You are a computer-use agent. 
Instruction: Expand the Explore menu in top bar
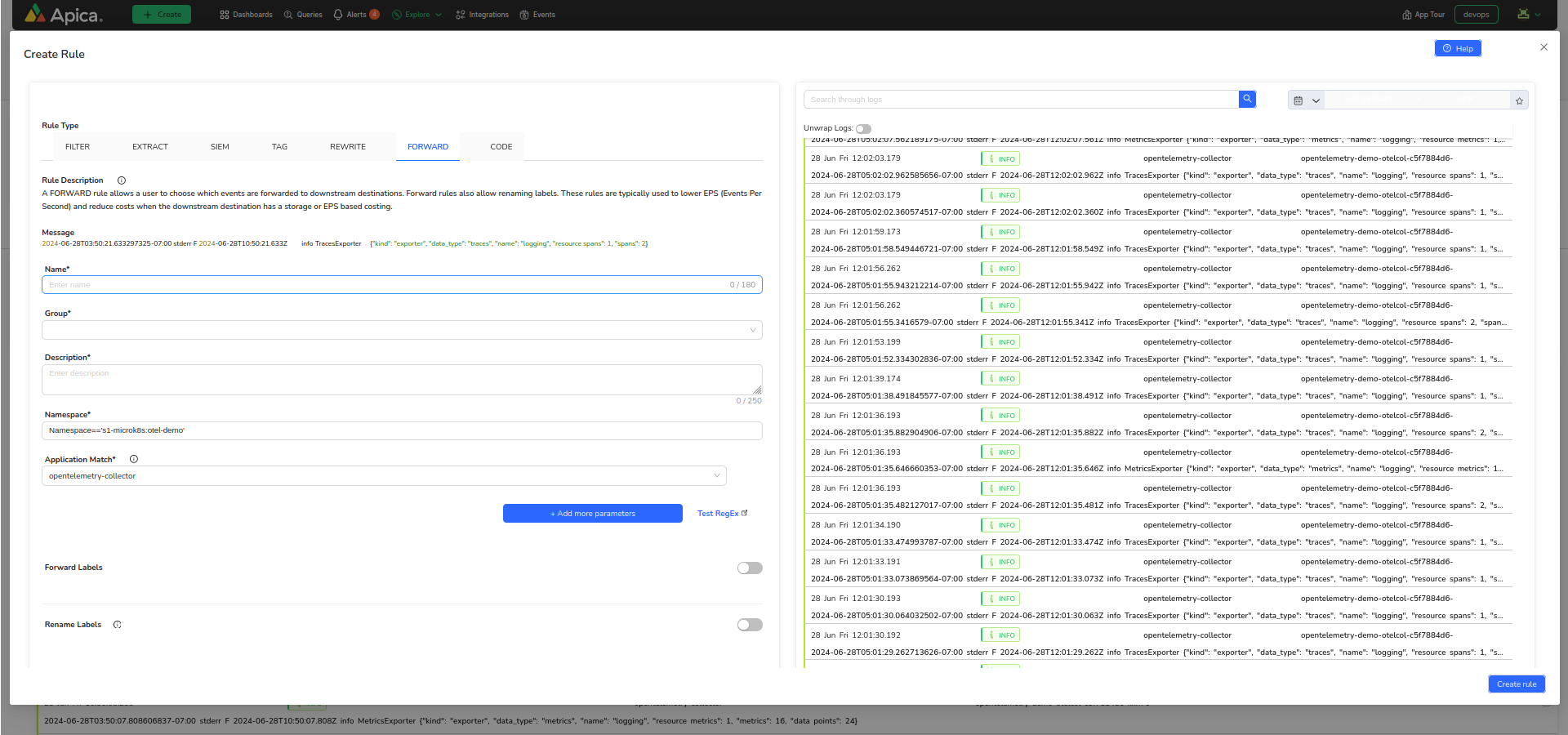417,15
